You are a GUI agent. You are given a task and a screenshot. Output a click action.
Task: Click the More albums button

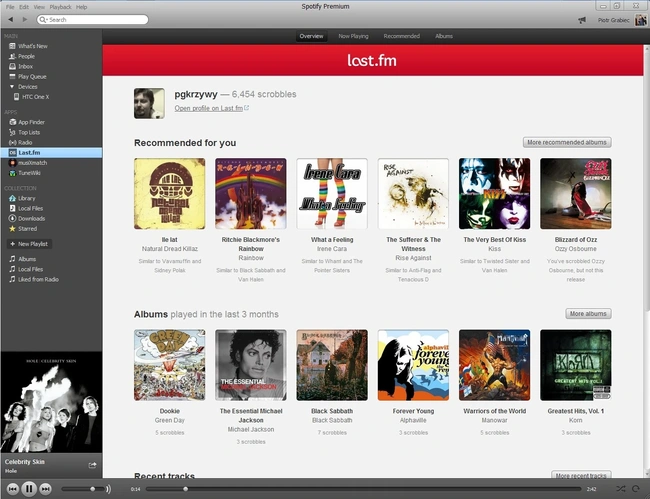tap(588, 314)
